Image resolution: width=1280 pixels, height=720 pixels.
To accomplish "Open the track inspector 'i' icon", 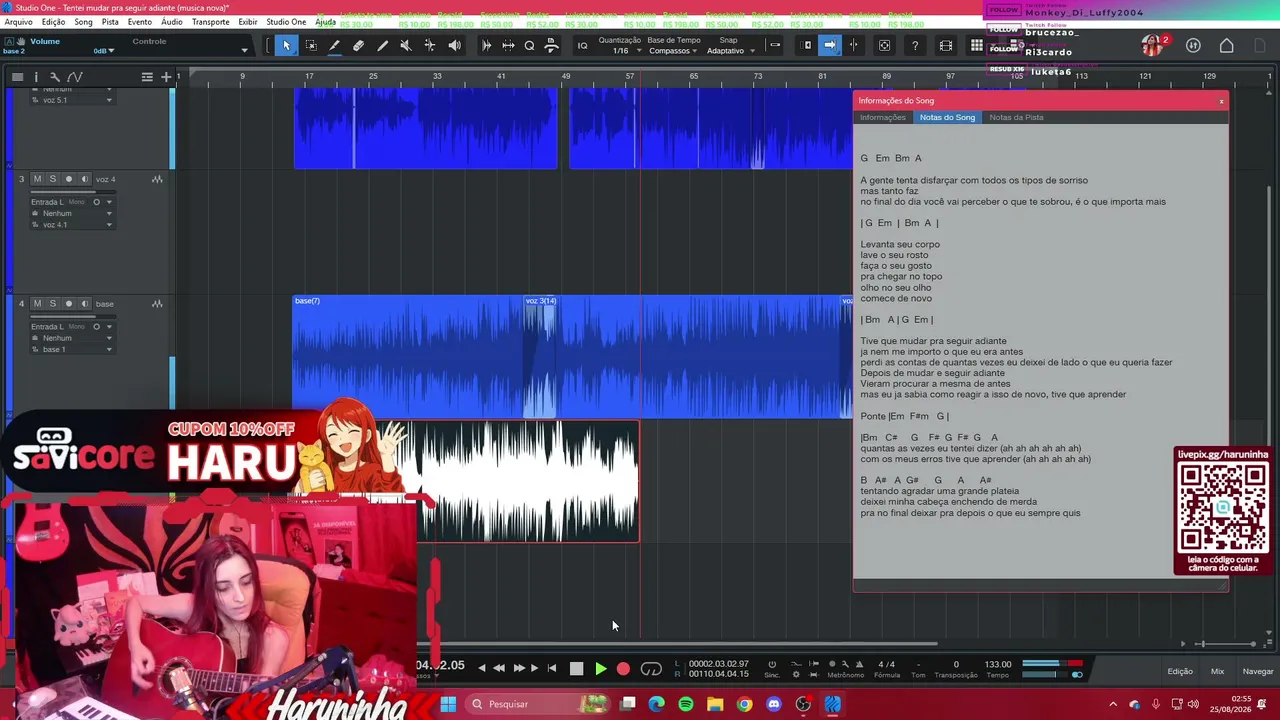I will (x=36, y=77).
